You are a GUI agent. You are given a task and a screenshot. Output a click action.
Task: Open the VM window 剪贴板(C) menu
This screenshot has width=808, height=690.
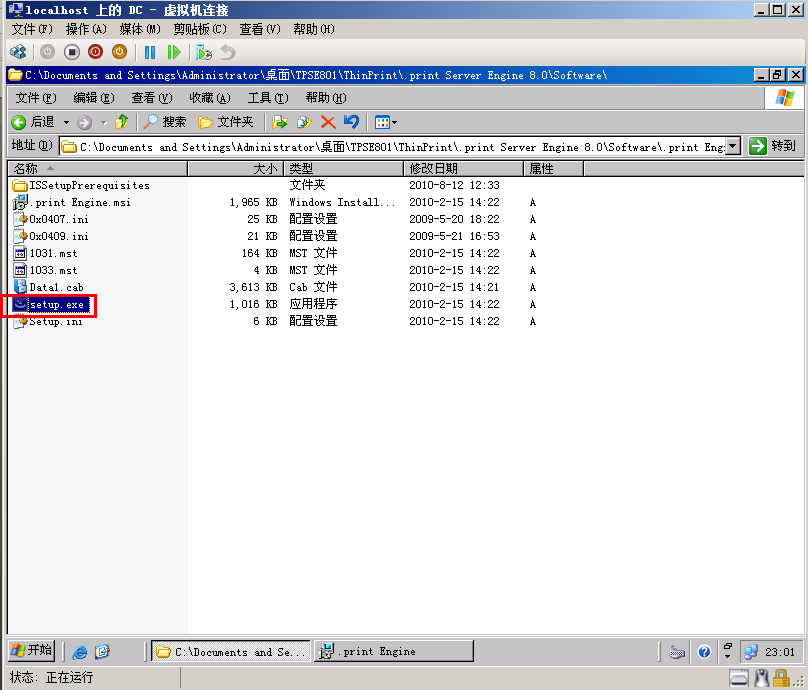click(x=200, y=29)
